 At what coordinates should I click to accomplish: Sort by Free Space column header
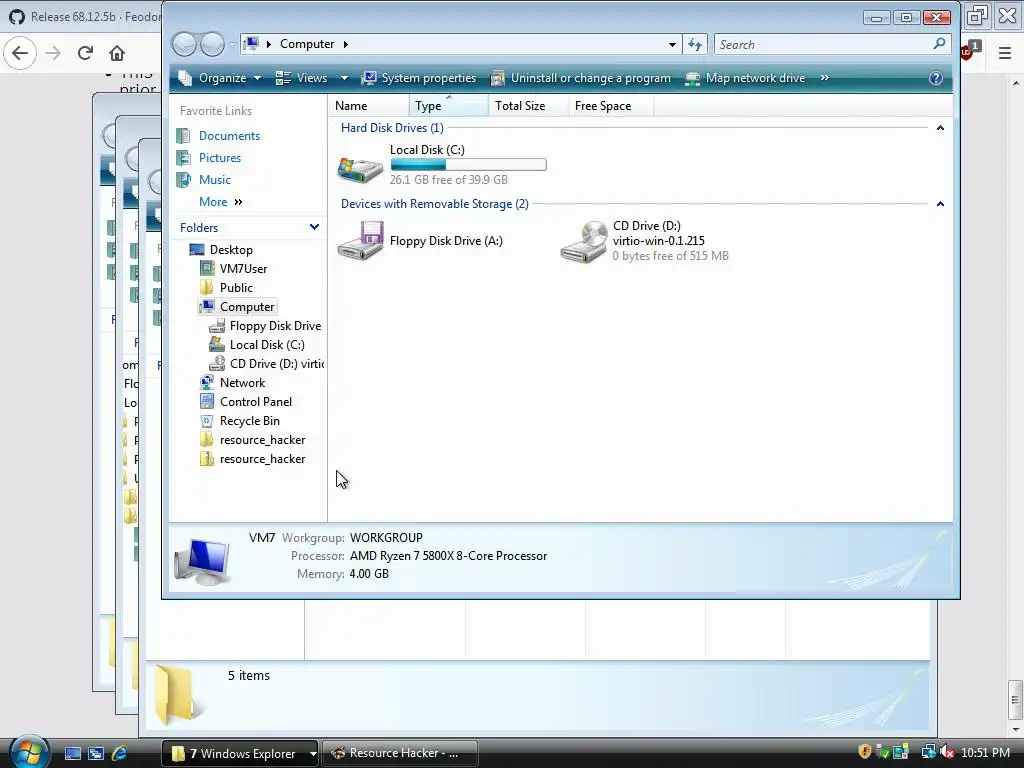pos(611,106)
